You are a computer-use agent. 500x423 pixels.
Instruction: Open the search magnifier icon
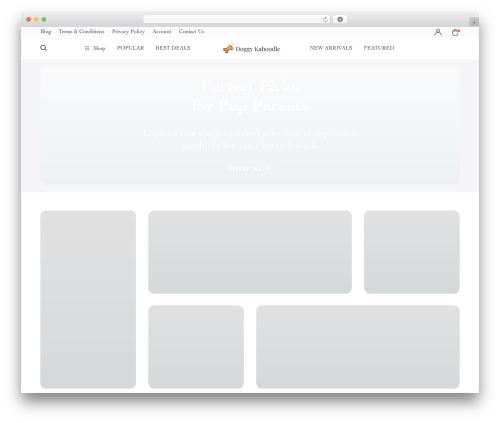(43, 48)
